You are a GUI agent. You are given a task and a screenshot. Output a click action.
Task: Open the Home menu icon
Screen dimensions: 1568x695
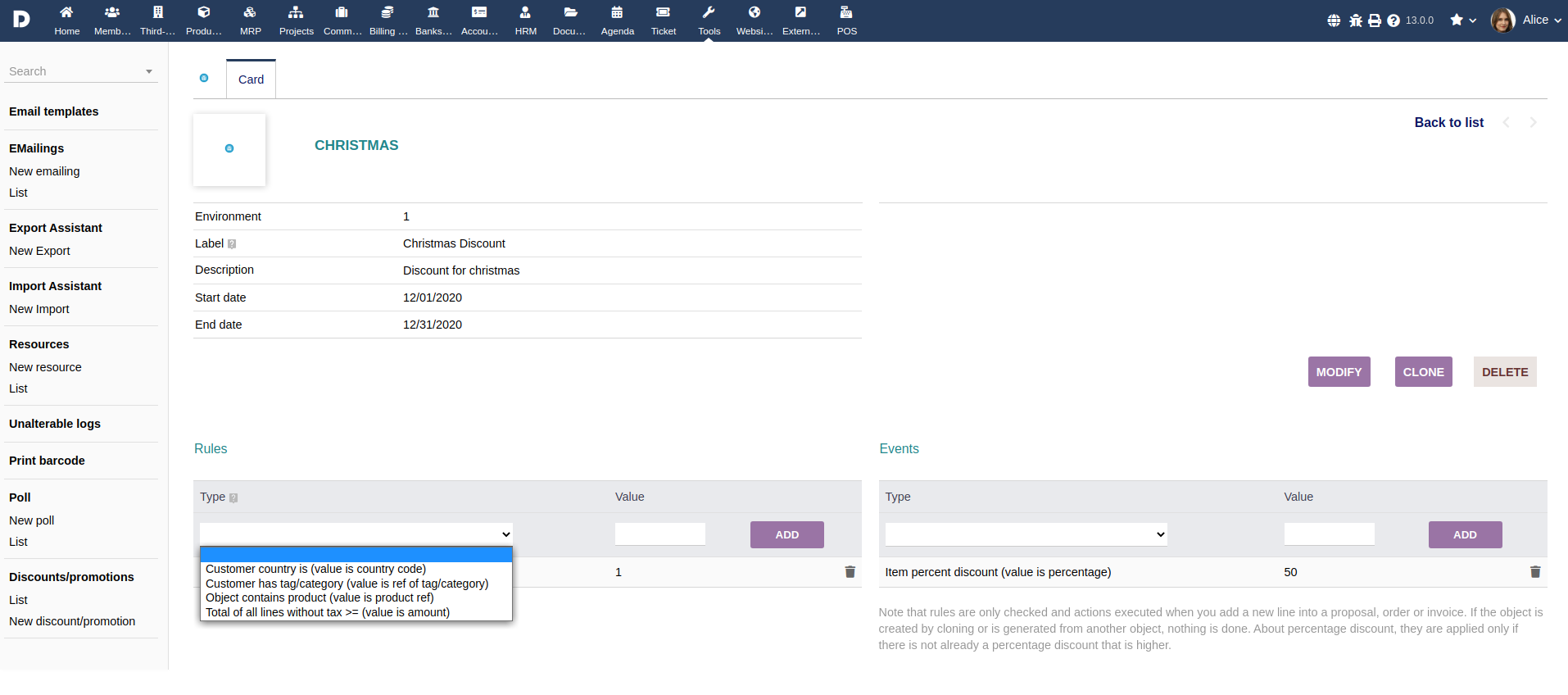[67, 12]
